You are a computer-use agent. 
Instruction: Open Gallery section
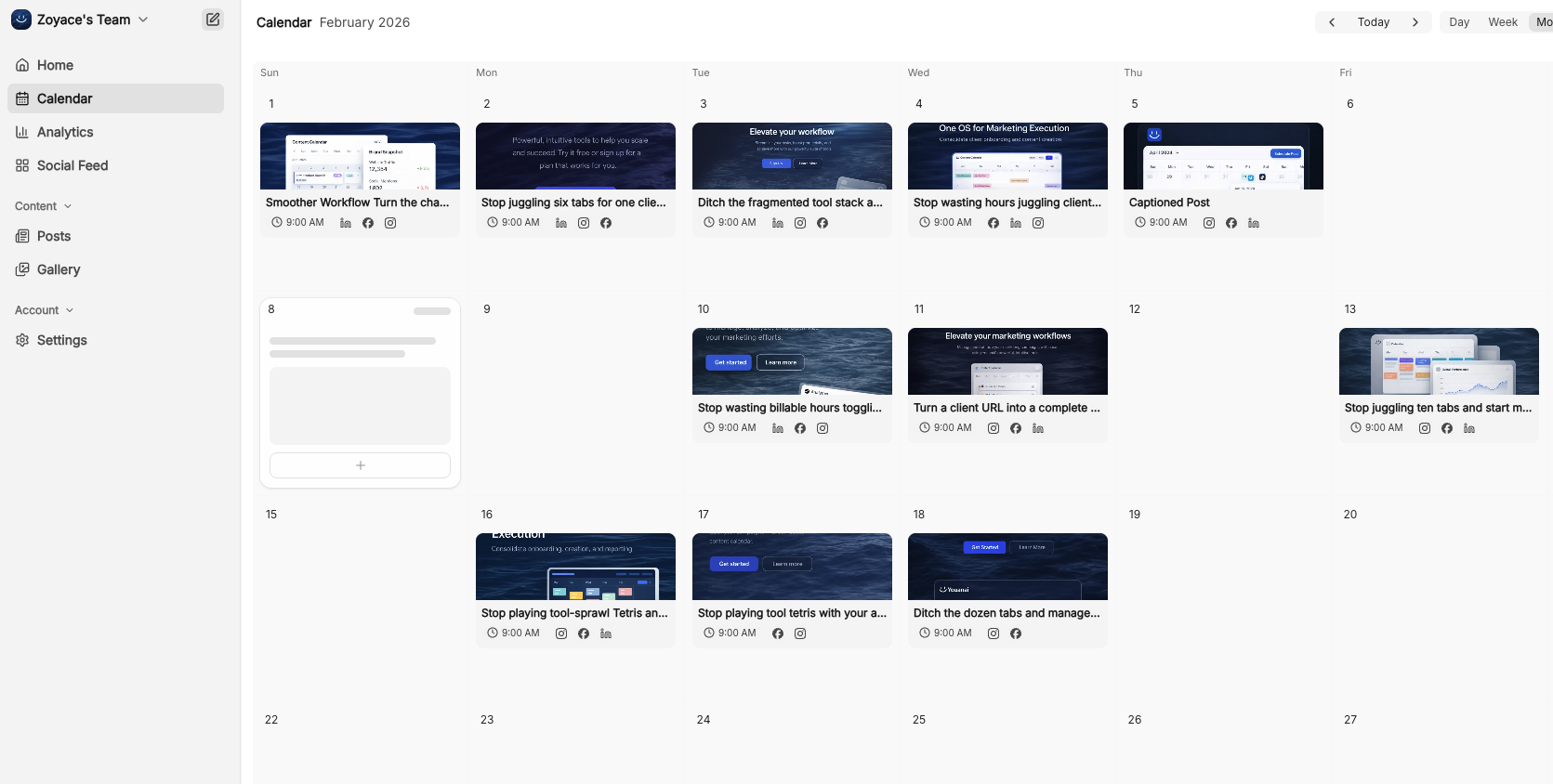pos(115,269)
